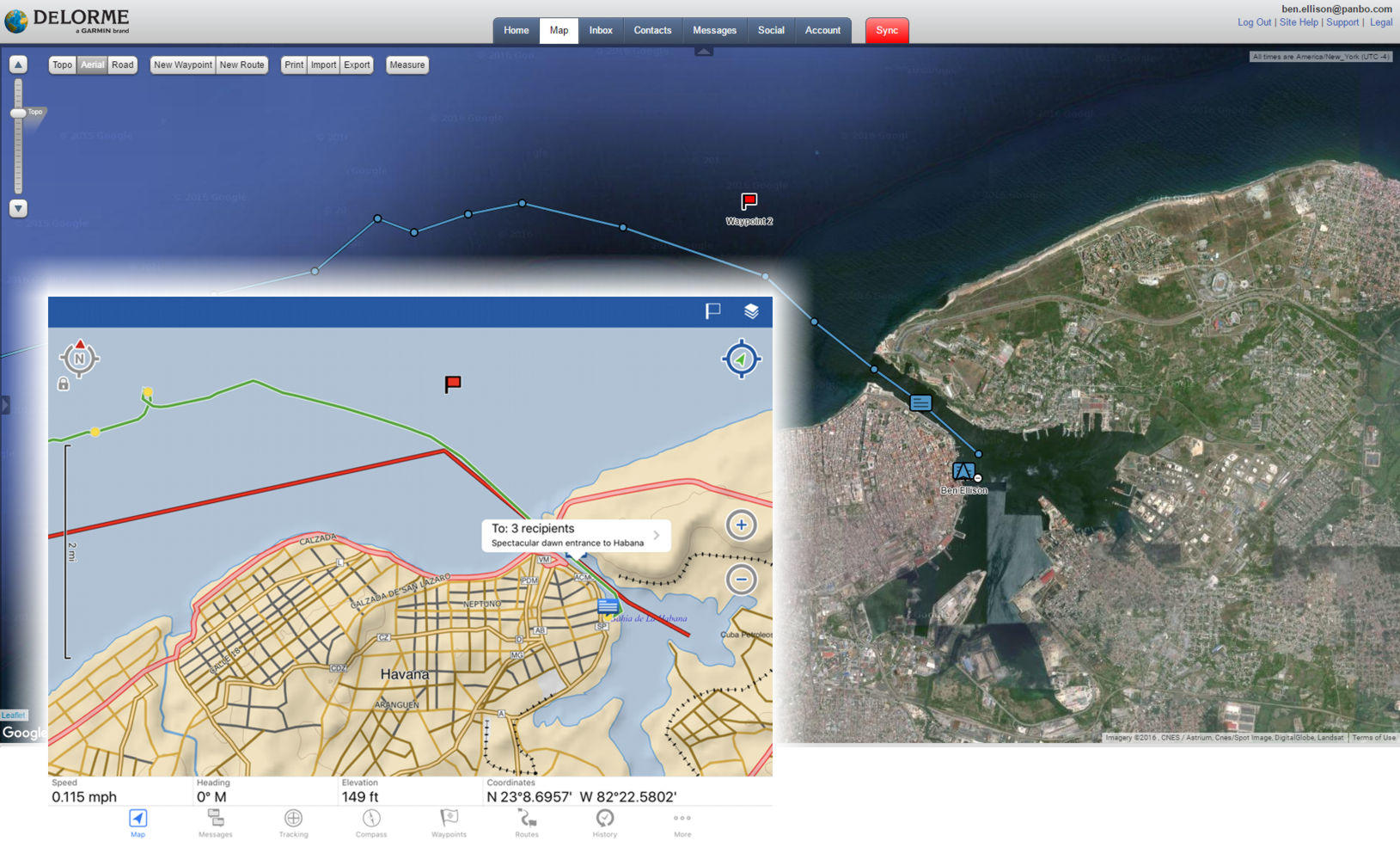
Task: Open the Legal link
Action: coord(1381,22)
